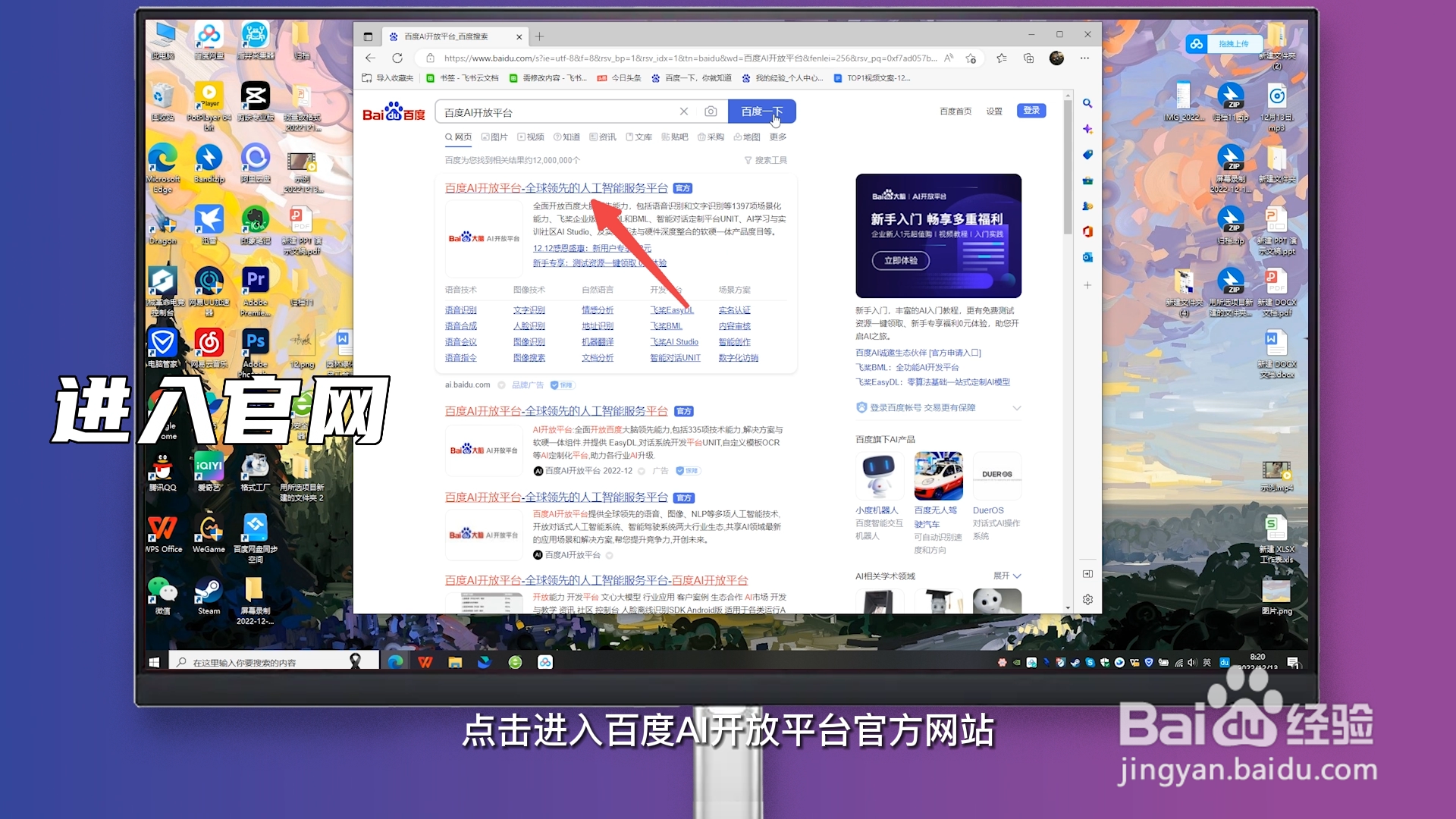This screenshot has width=1456, height=819.
Task: Clear the search box with the X icon
Action: click(x=684, y=111)
